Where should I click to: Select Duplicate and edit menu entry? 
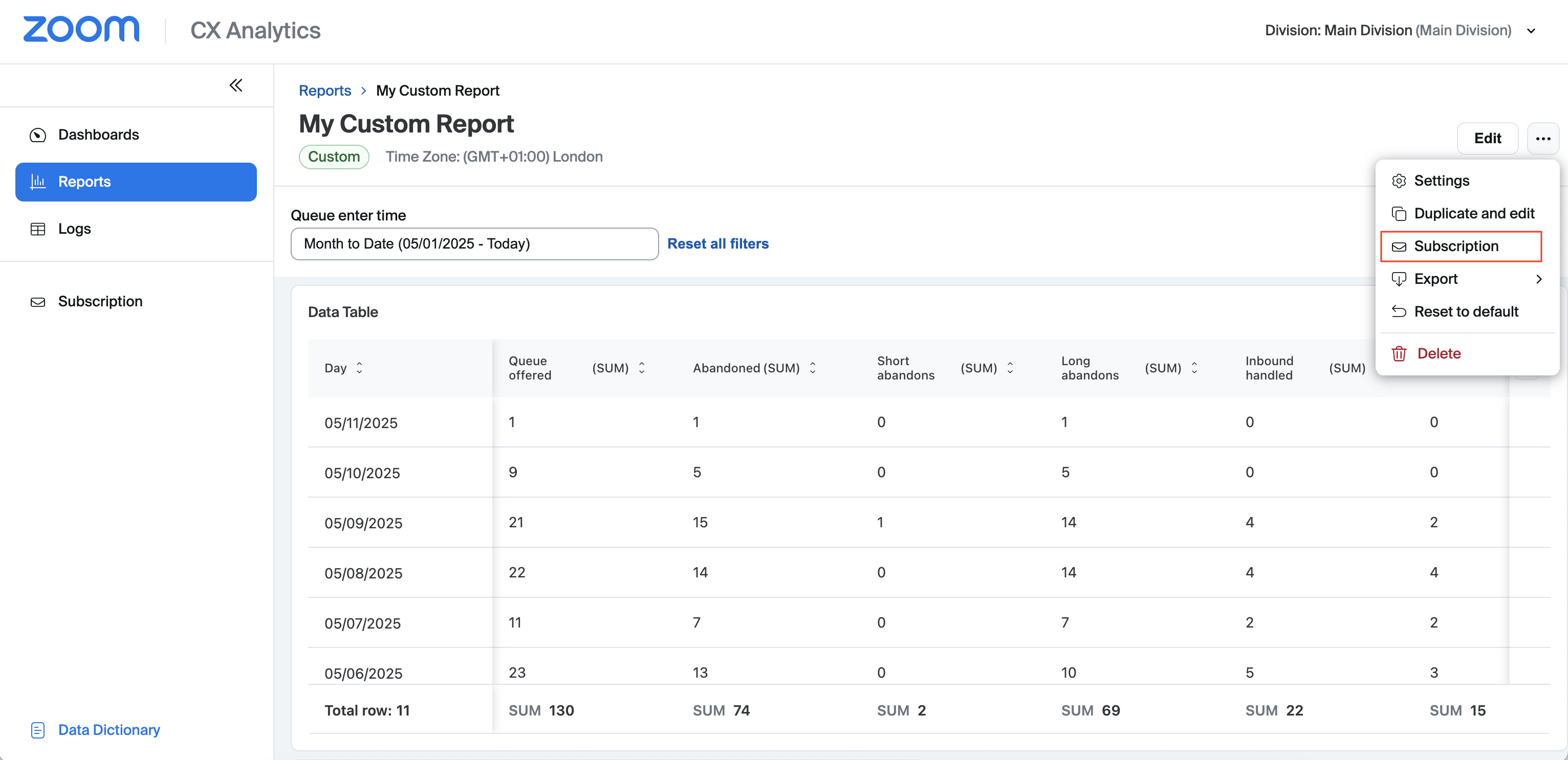coord(1474,214)
